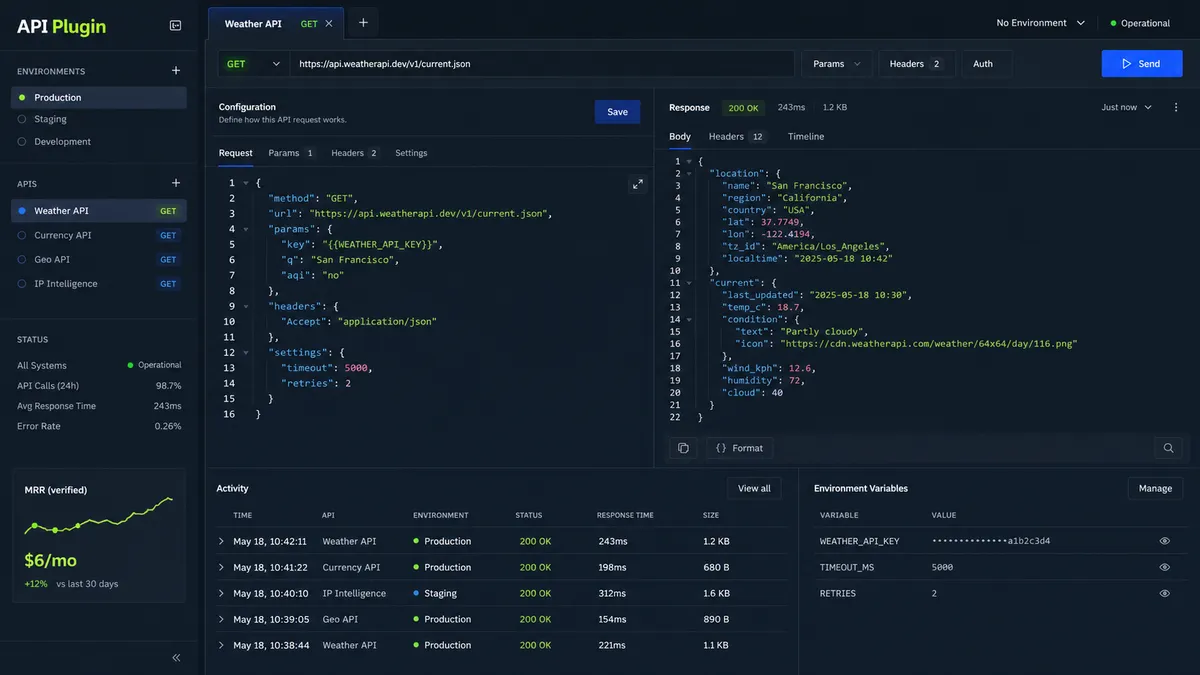
Task: Switch to the Request configuration tab
Action: point(236,153)
